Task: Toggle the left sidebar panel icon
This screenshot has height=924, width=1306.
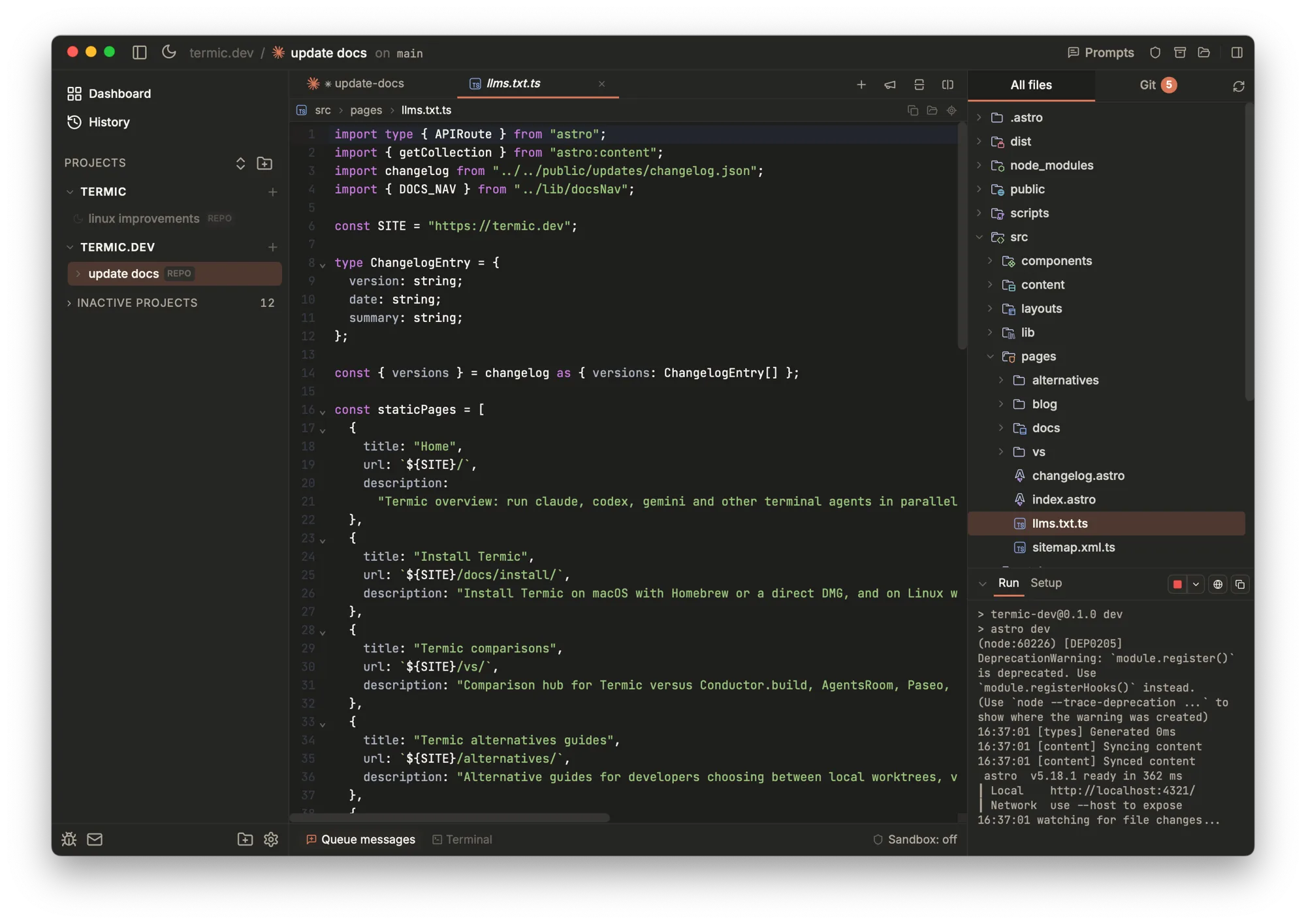Action: (139, 52)
